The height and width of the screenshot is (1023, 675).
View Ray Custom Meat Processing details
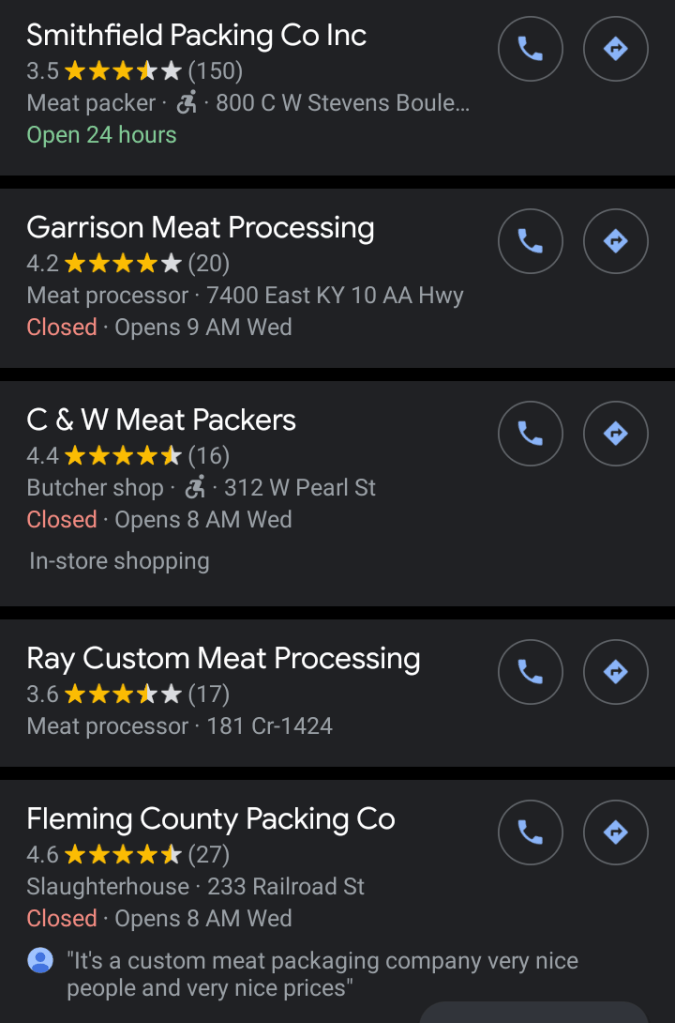[223, 659]
